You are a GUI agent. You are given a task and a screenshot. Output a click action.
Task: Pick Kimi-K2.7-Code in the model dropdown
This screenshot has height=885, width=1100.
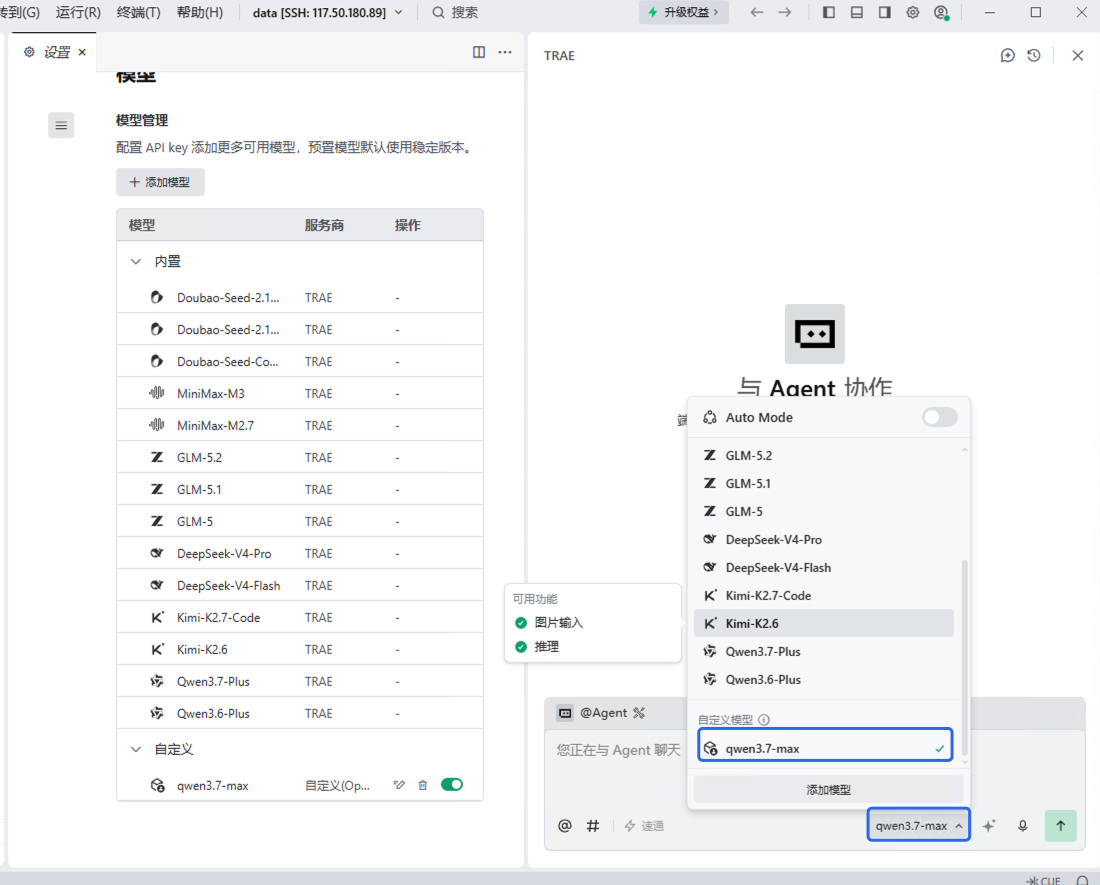click(824, 595)
